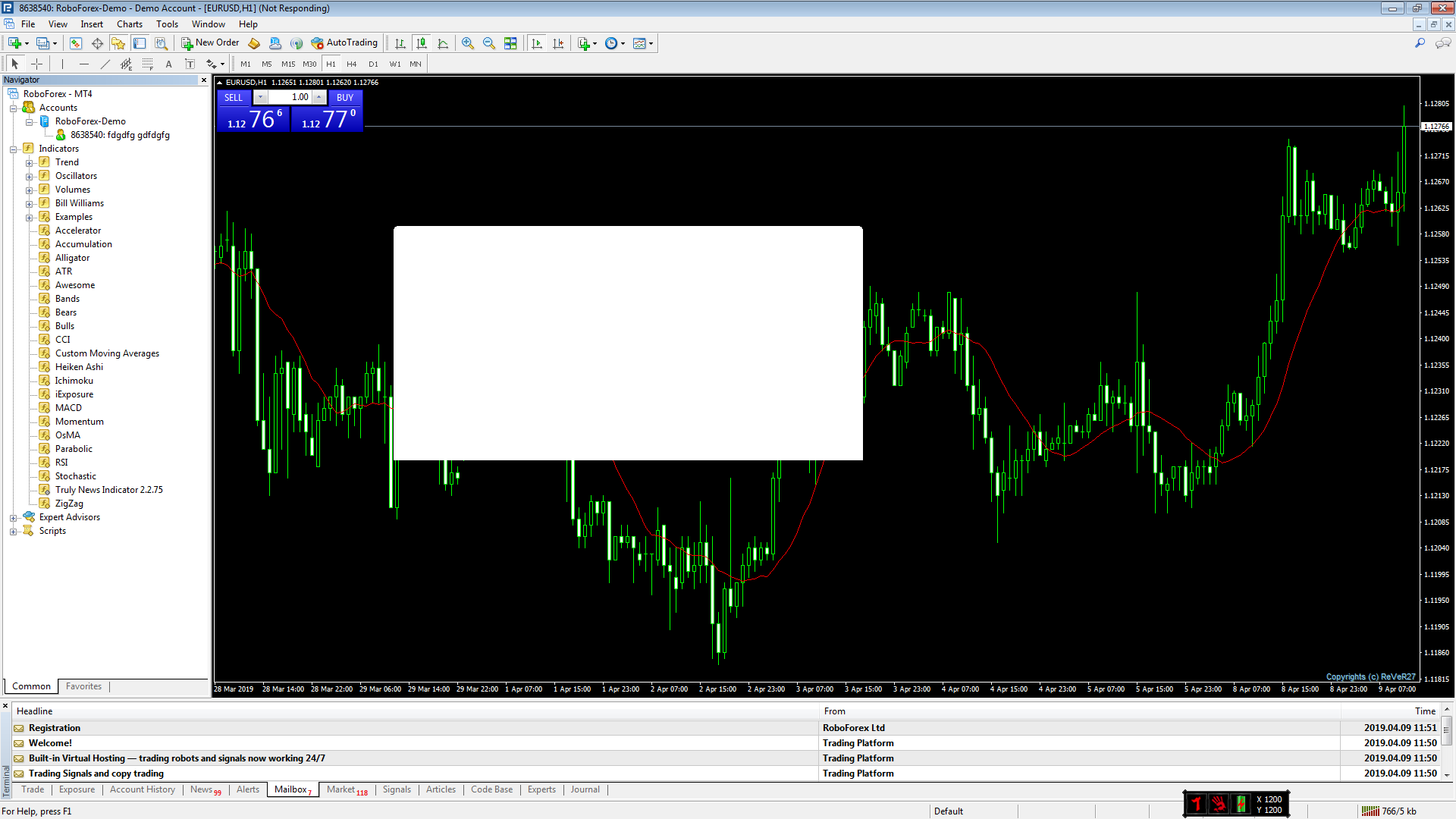Expand the Trend indicators folder
The width and height of the screenshot is (1456, 819).
(29, 162)
